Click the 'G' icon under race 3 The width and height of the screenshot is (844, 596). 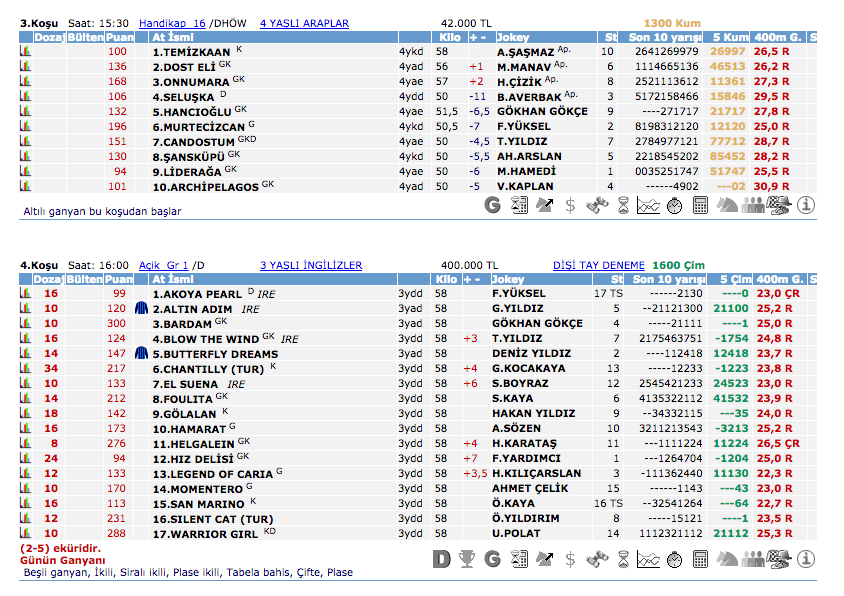pyautogui.click(x=492, y=205)
